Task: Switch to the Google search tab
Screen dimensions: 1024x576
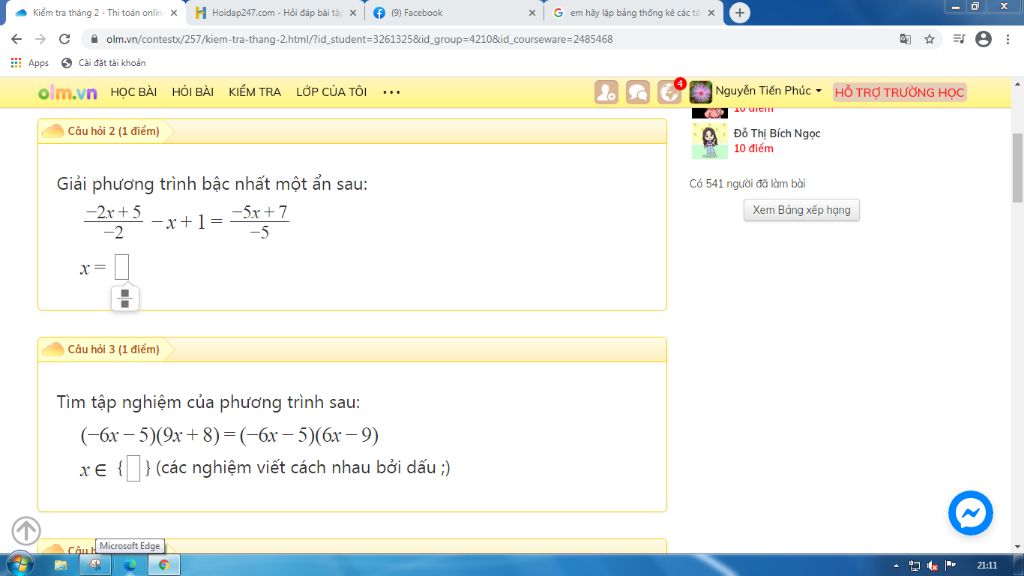Action: [x=633, y=12]
